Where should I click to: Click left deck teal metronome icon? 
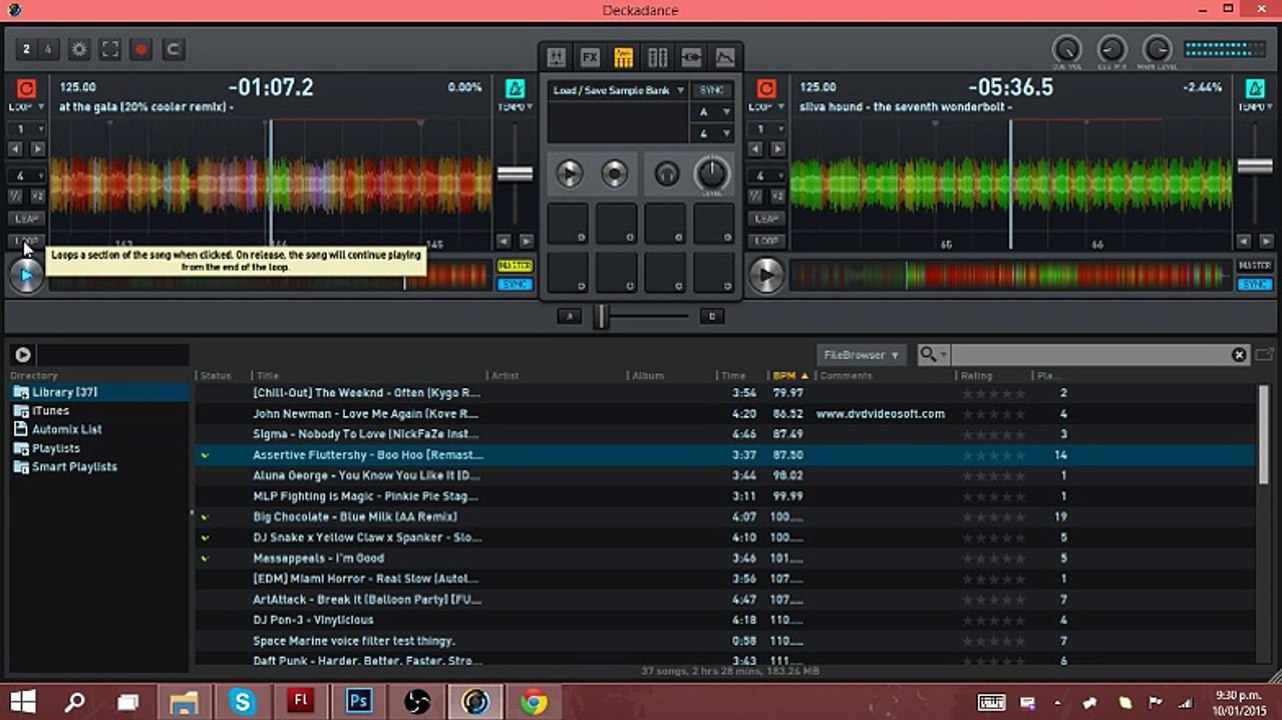click(x=515, y=88)
